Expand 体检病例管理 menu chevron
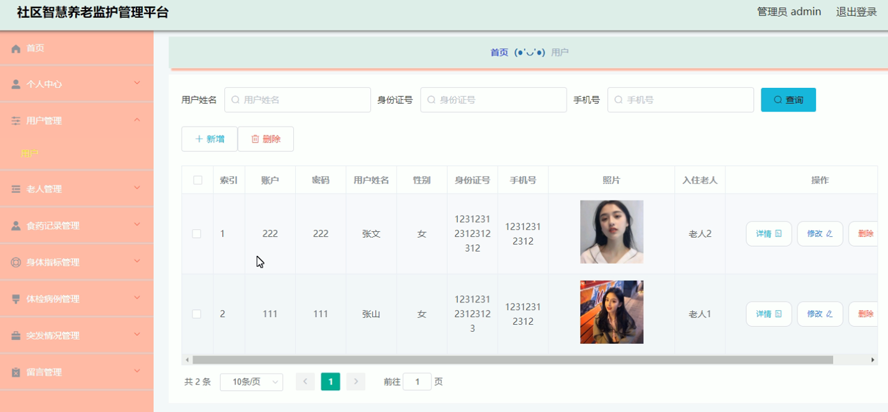 (137, 298)
